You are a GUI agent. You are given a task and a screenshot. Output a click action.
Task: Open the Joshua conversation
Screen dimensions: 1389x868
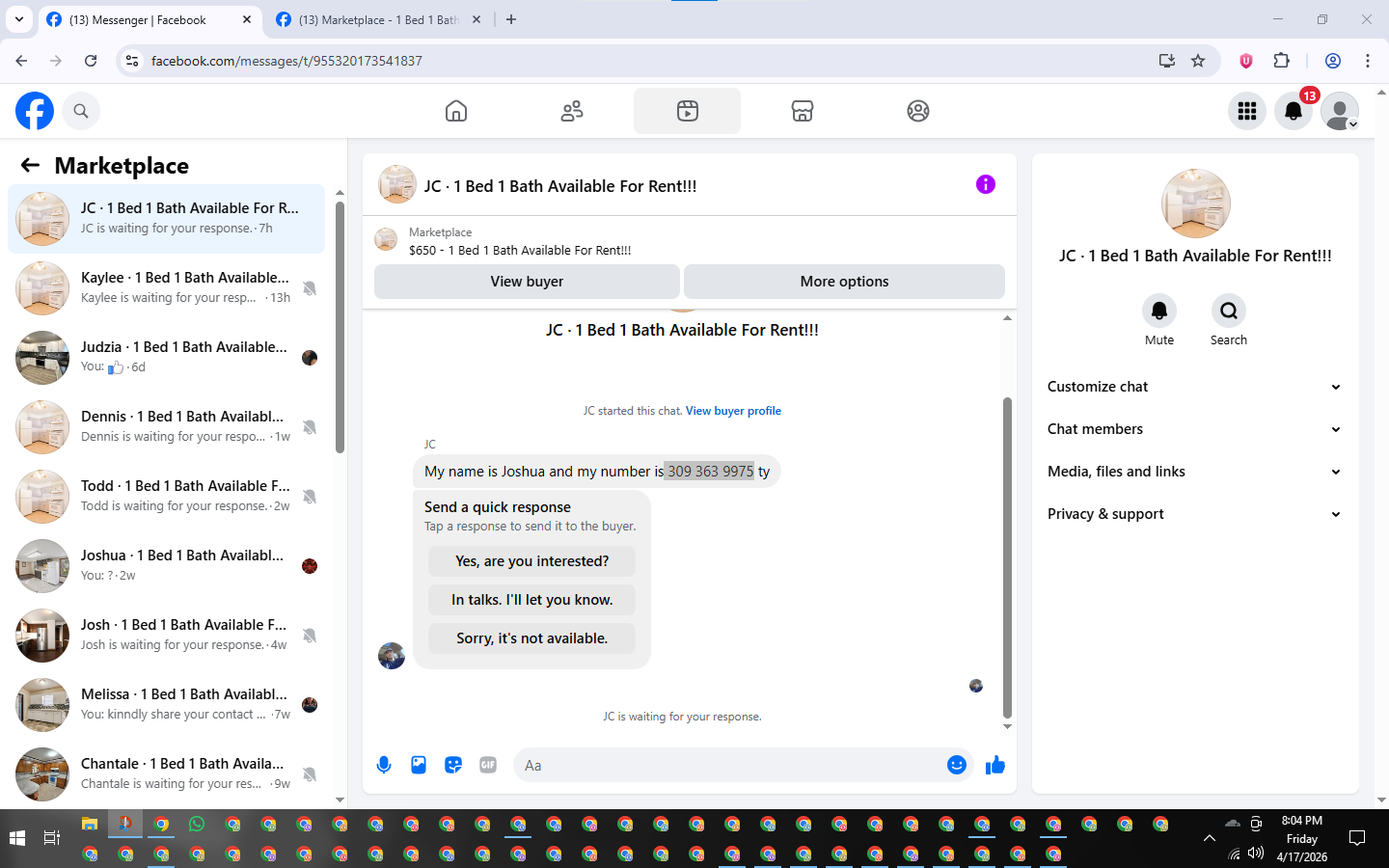pyautogui.click(x=167, y=566)
